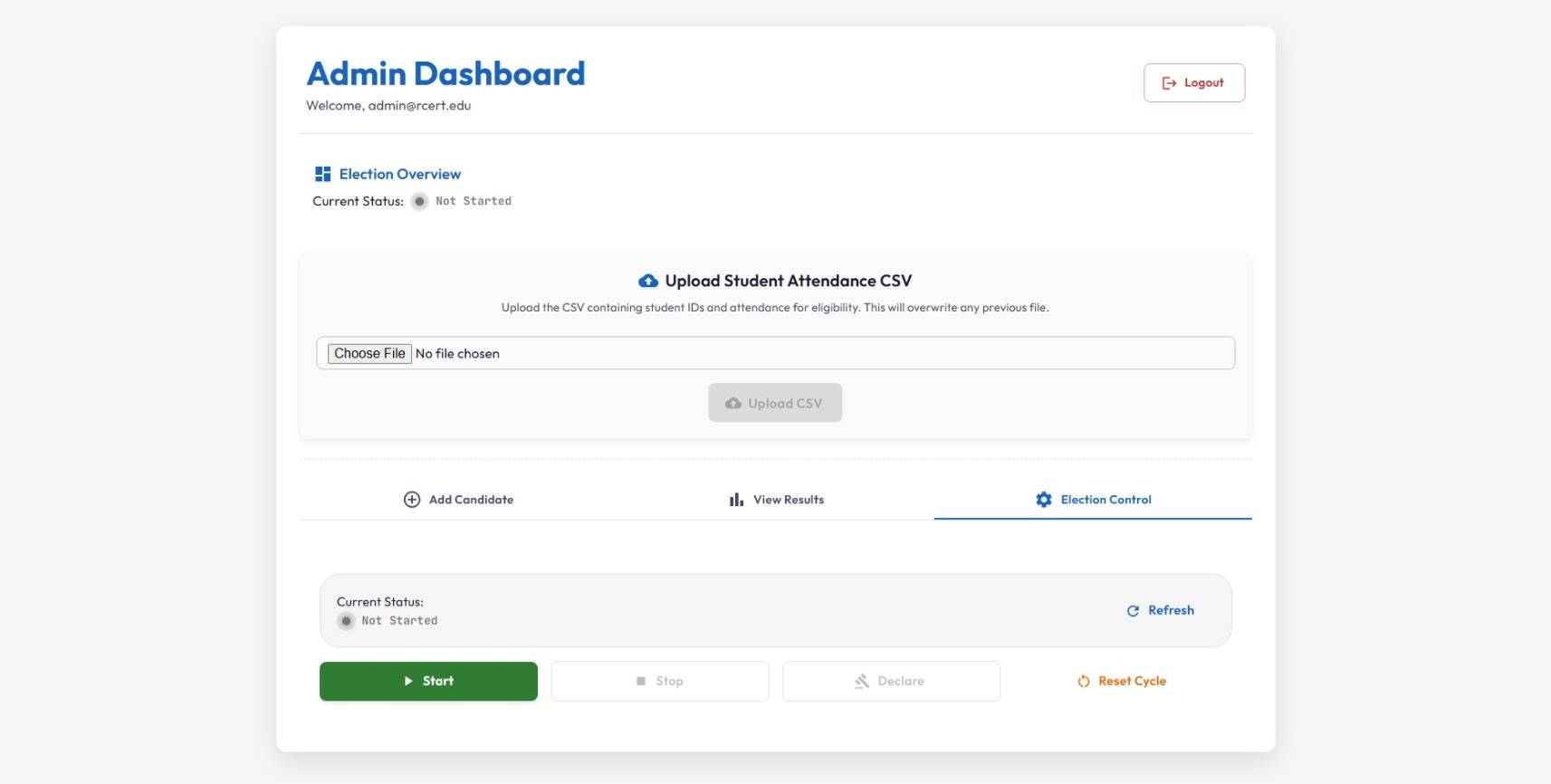Click the reset cycle rotate icon
The height and width of the screenshot is (784, 1551).
tap(1084, 682)
